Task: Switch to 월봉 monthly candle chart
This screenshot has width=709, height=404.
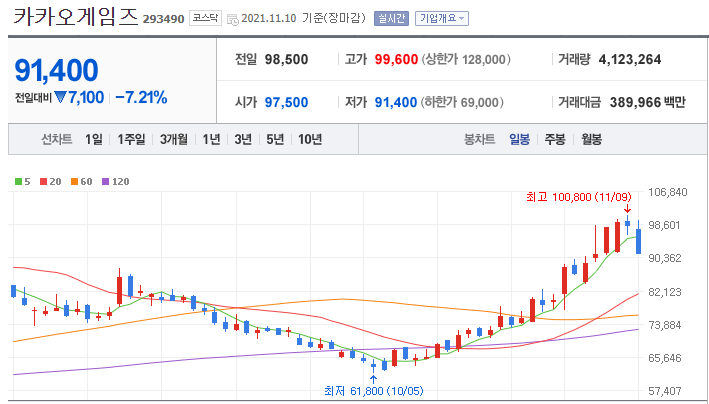Action: click(x=591, y=139)
